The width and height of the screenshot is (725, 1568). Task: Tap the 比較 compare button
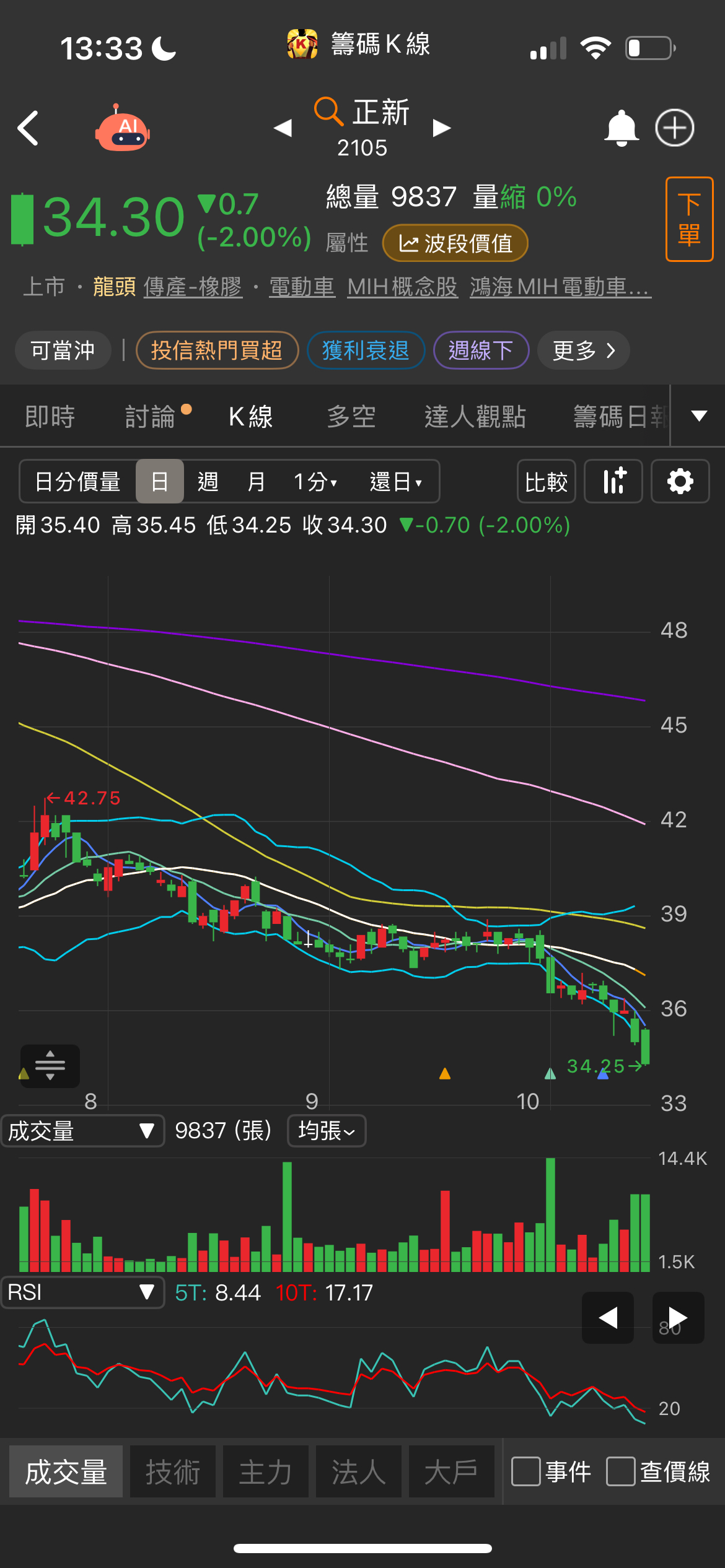click(x=546, y=481)
